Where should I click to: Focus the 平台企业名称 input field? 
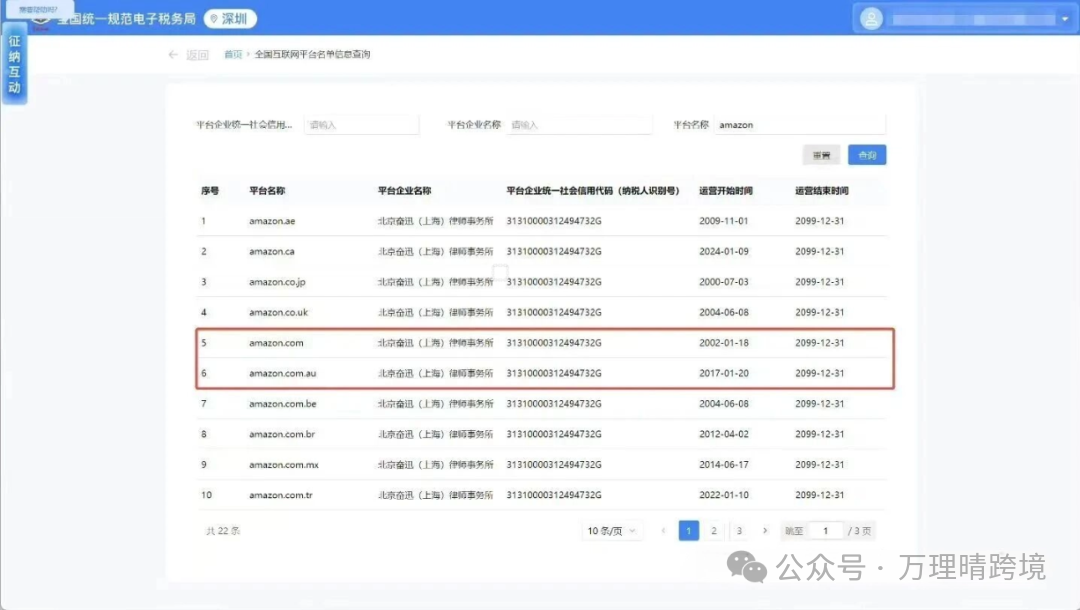point(579,125)
